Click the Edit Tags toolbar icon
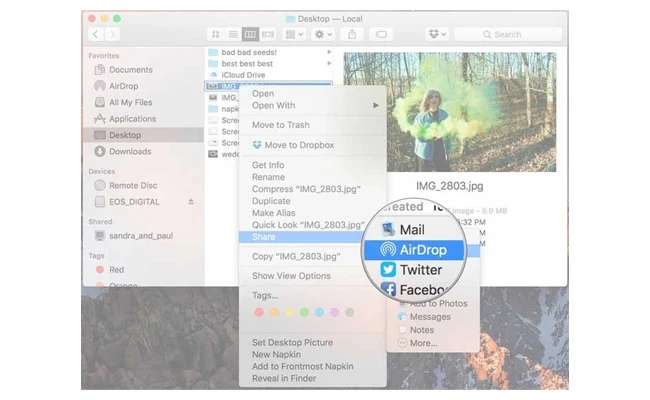This screenshot has height=400, width=650. pos(380,34)
